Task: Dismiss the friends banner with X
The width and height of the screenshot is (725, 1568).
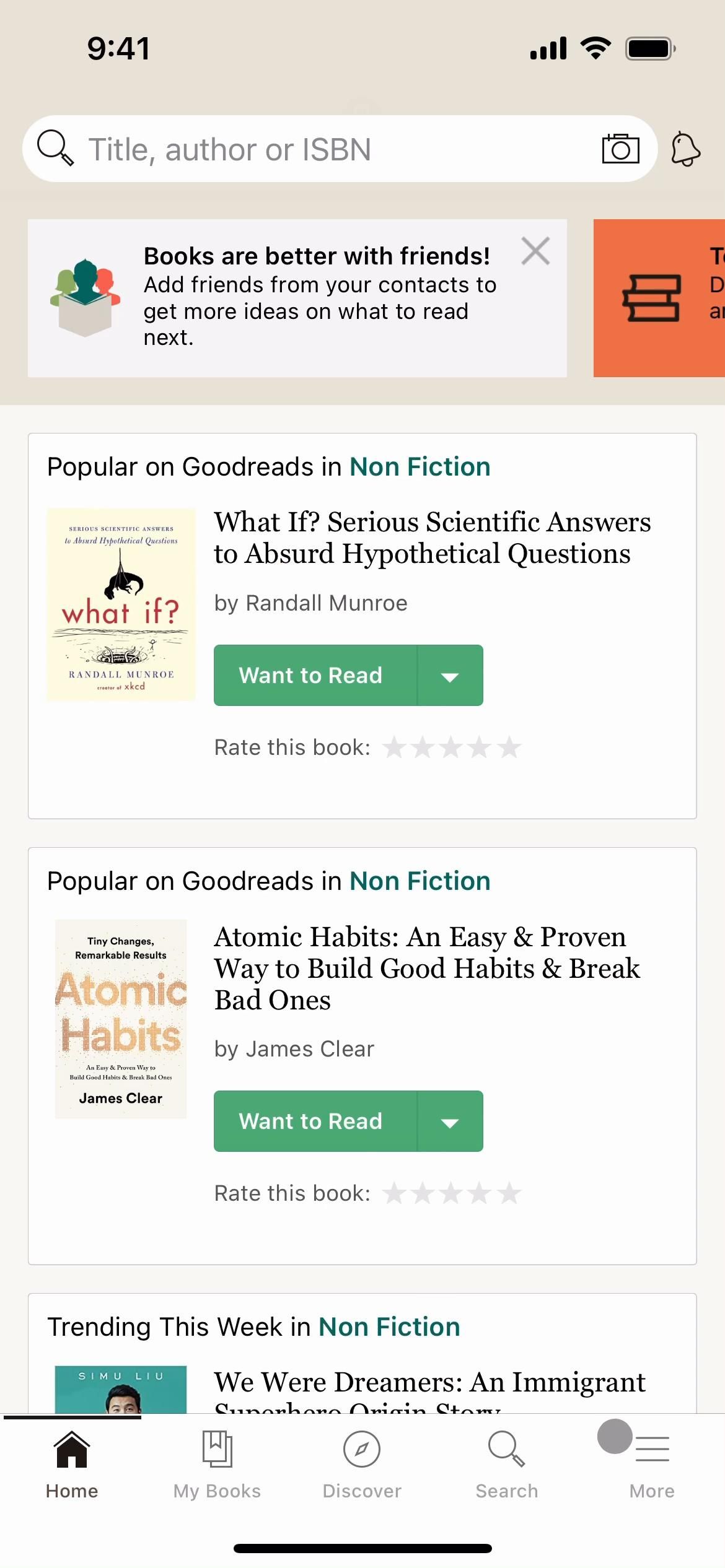Action: 535,251
